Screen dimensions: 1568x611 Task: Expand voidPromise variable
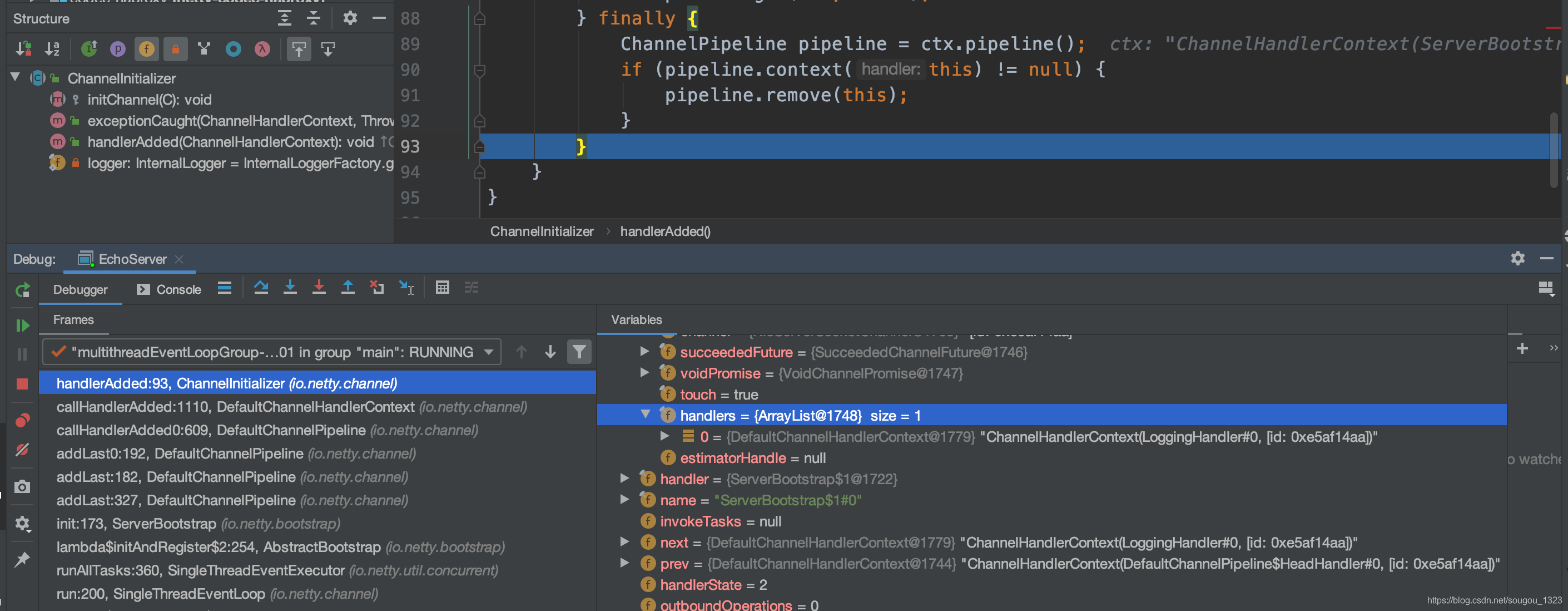(x=644, y=373)
